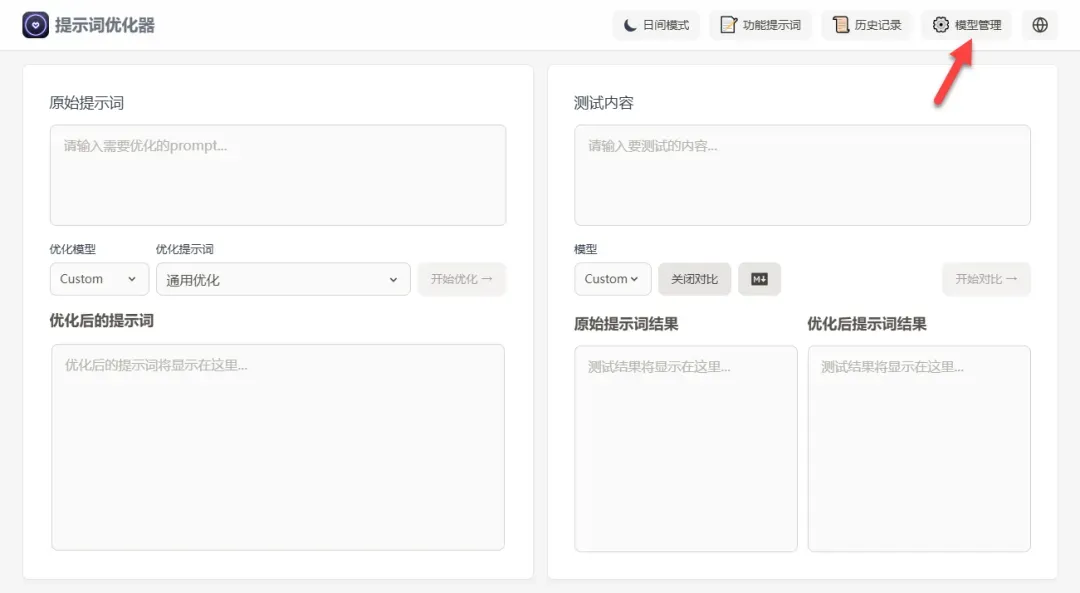The image size is (1080, 593).
Task: Click the 原始提示词 heading text
Action: (87, 103)
